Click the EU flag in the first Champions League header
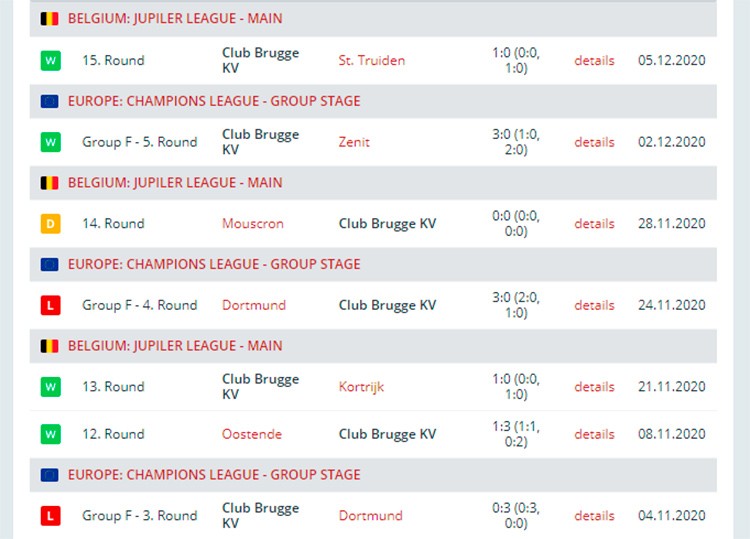Viewport: 750px width, 539px height. point(50,101)
